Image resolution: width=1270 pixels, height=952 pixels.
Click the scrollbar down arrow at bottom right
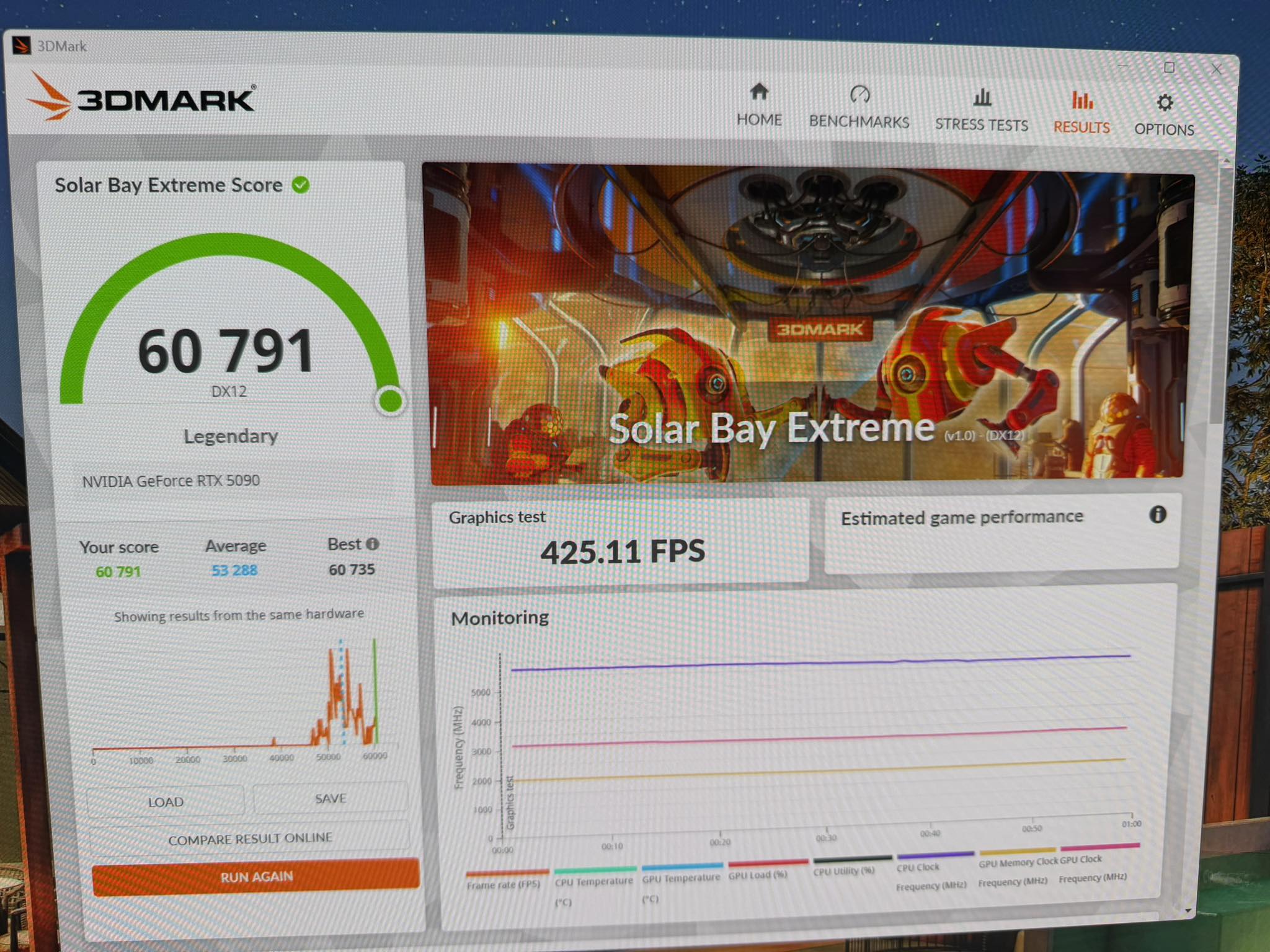tap(1189, 910)
